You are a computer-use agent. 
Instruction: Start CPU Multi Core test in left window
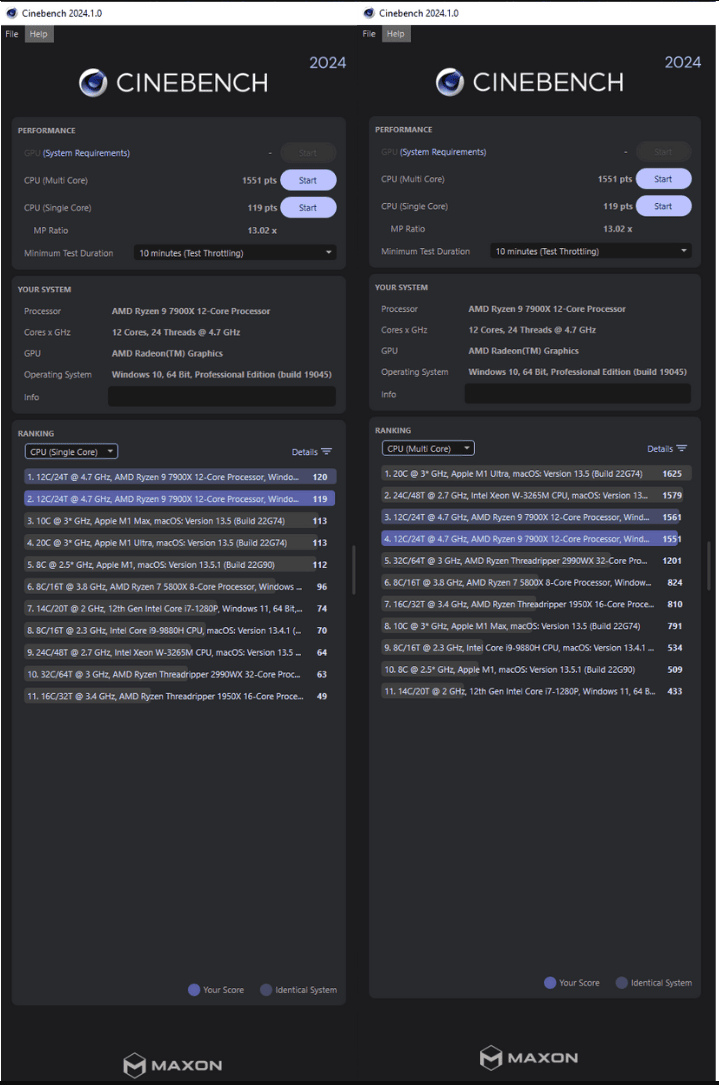[x=308, y=181]
